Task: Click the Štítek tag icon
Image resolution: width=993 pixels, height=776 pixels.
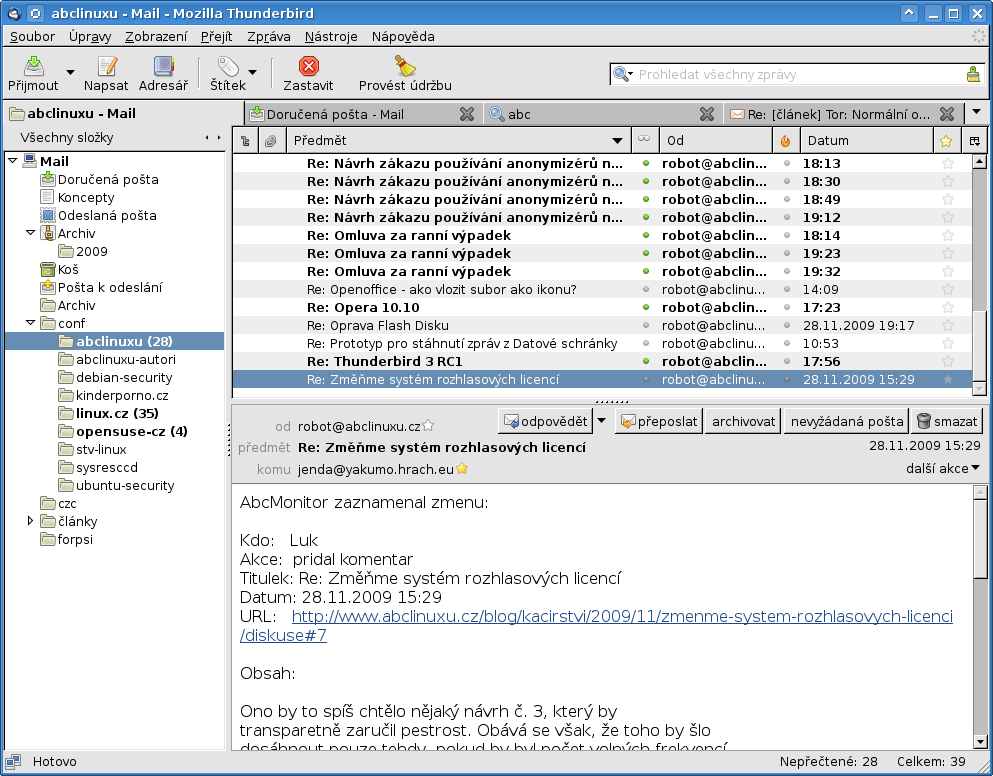Action: click(x=228, y=66)
